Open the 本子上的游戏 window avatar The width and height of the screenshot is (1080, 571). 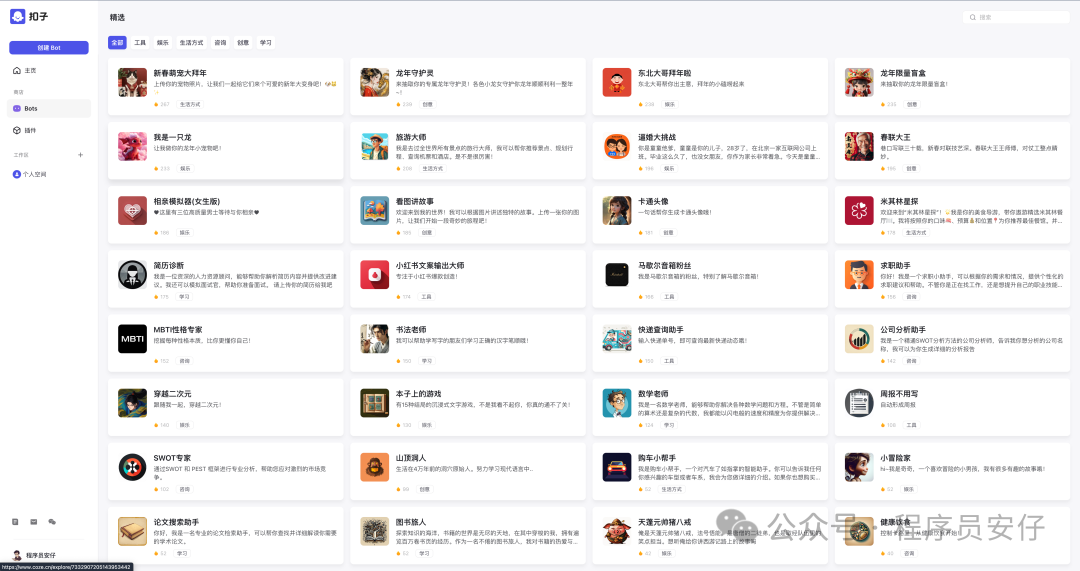tap(375, 402)
